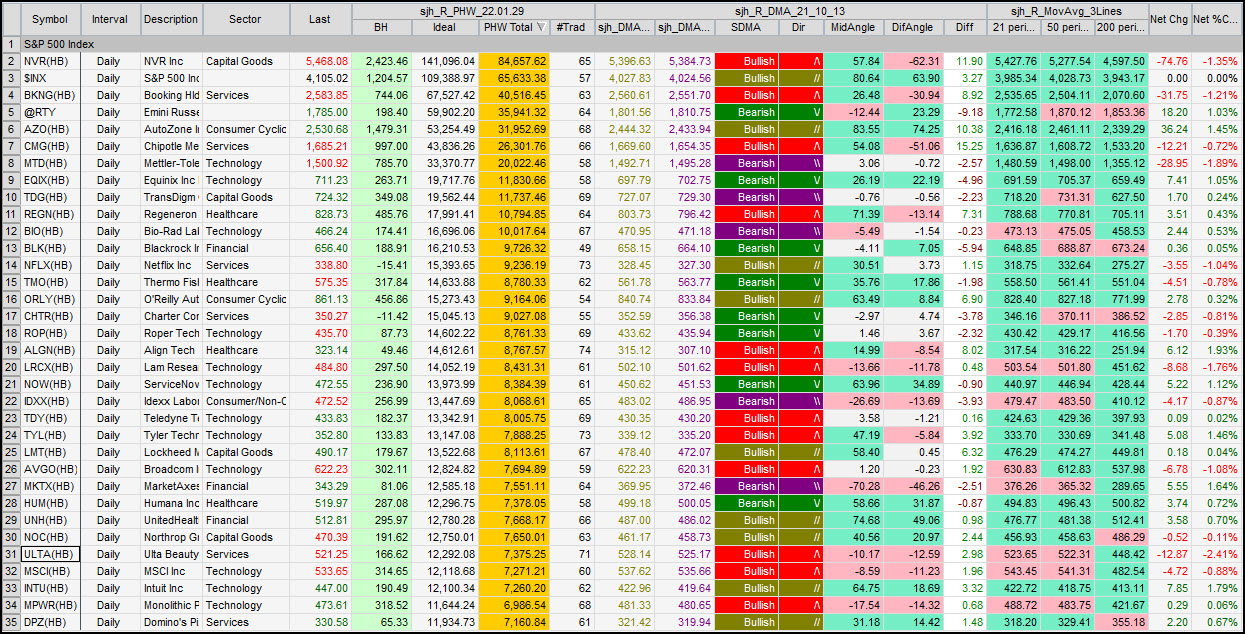Viewport: 1245px width, 634px height.
Task: Select the BKNG(HB) symbol cell
Action: click(50, 95)
